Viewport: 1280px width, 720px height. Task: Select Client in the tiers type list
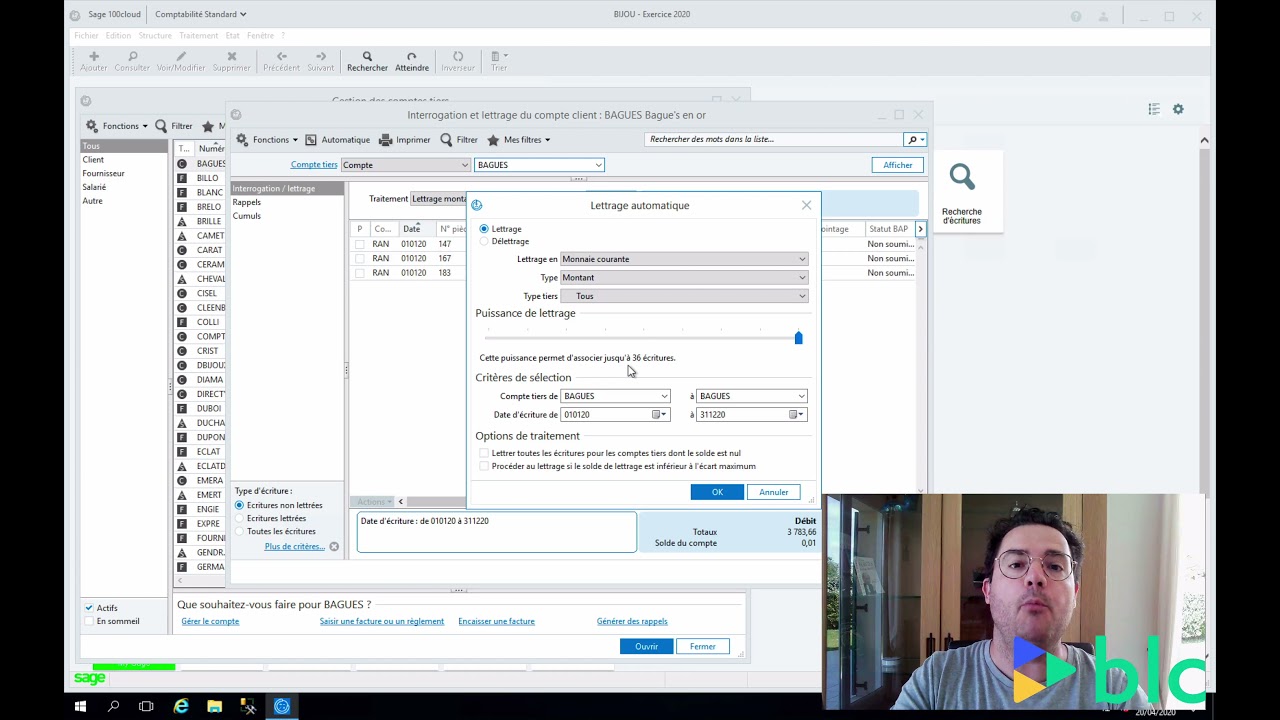(93, 160)
